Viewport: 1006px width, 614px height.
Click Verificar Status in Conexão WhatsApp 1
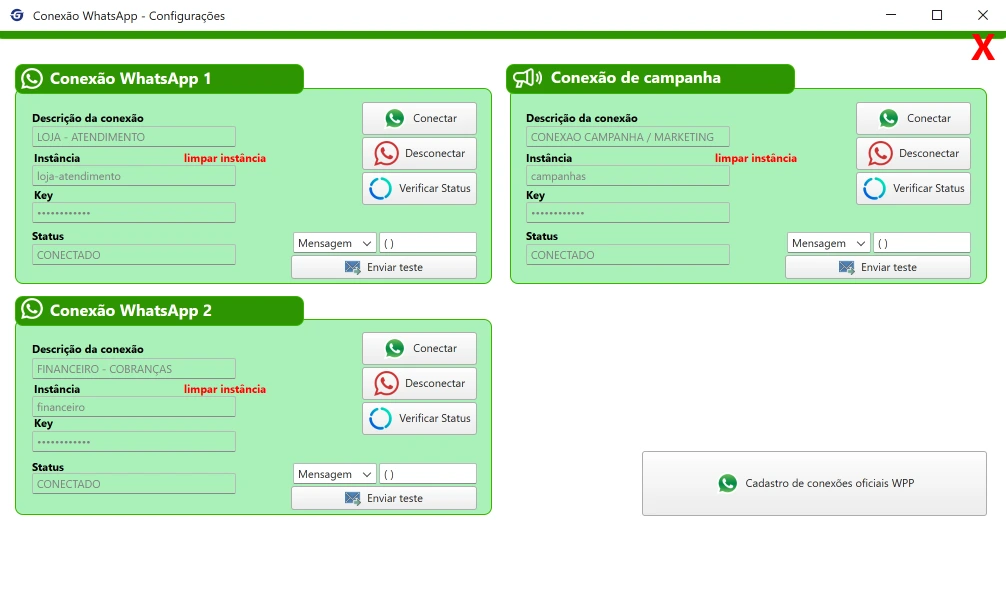click(x=420, y=188)
